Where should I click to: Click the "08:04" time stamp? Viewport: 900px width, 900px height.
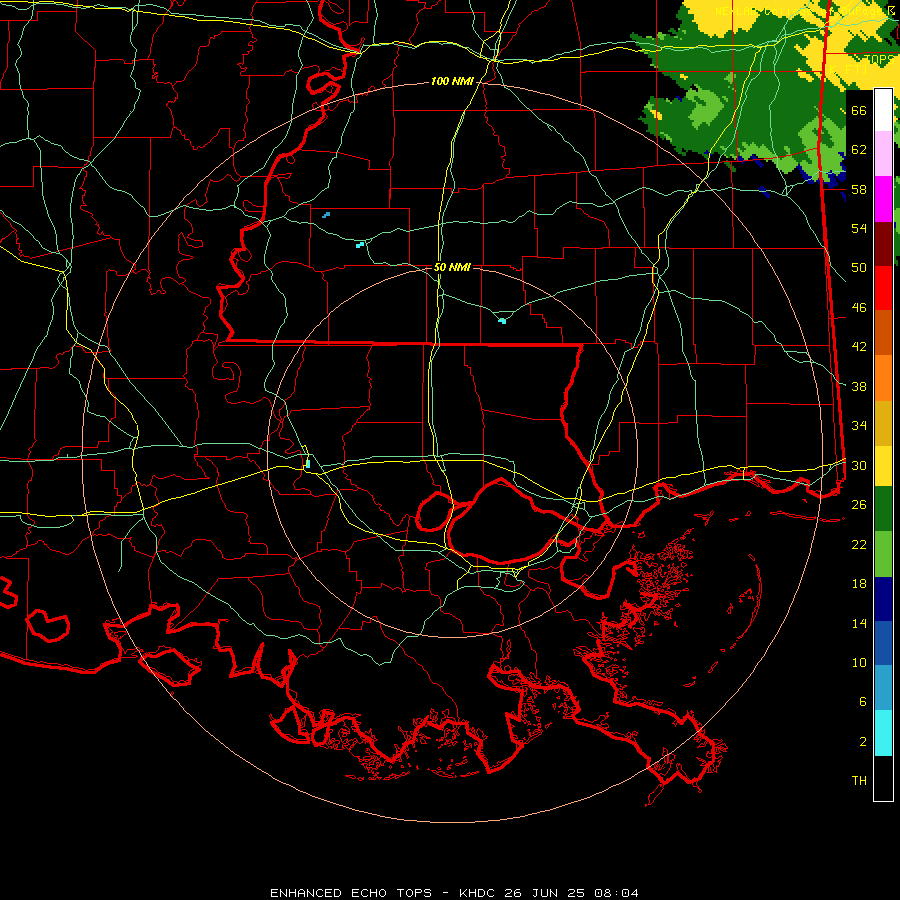click(x=615, y=893)
